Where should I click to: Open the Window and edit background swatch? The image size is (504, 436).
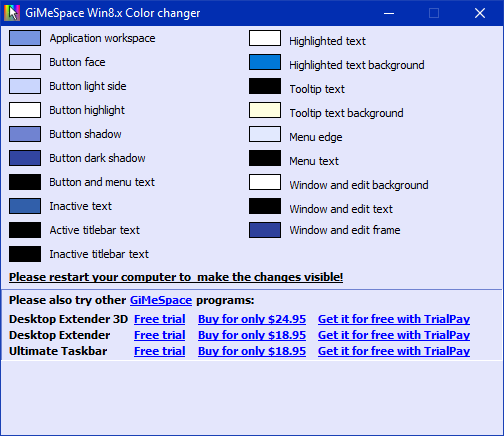[265, 182]
